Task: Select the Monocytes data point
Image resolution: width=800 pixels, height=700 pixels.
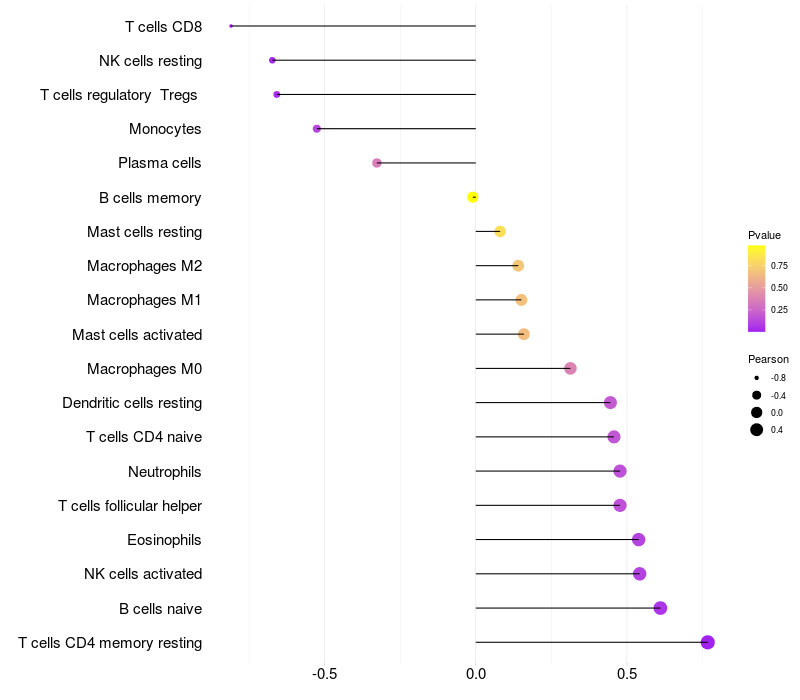Action: [x=317, y=129]
